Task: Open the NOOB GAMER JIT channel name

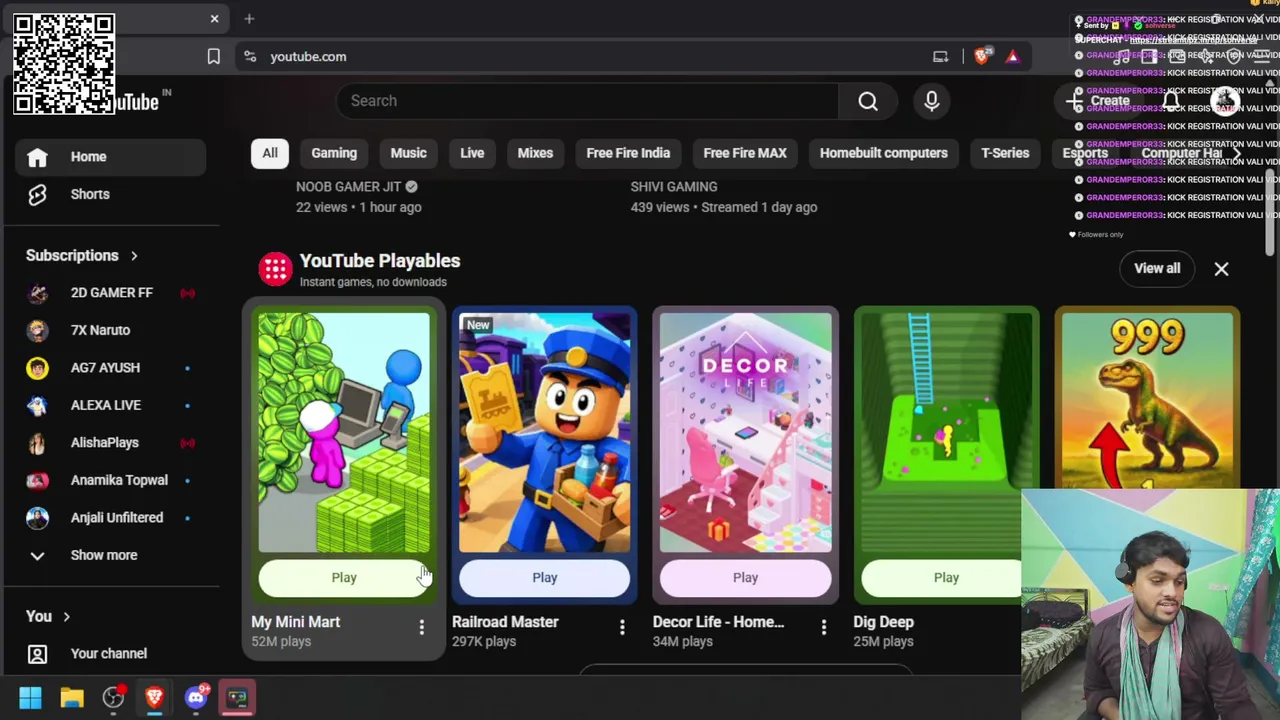Action: pos(348,187)
